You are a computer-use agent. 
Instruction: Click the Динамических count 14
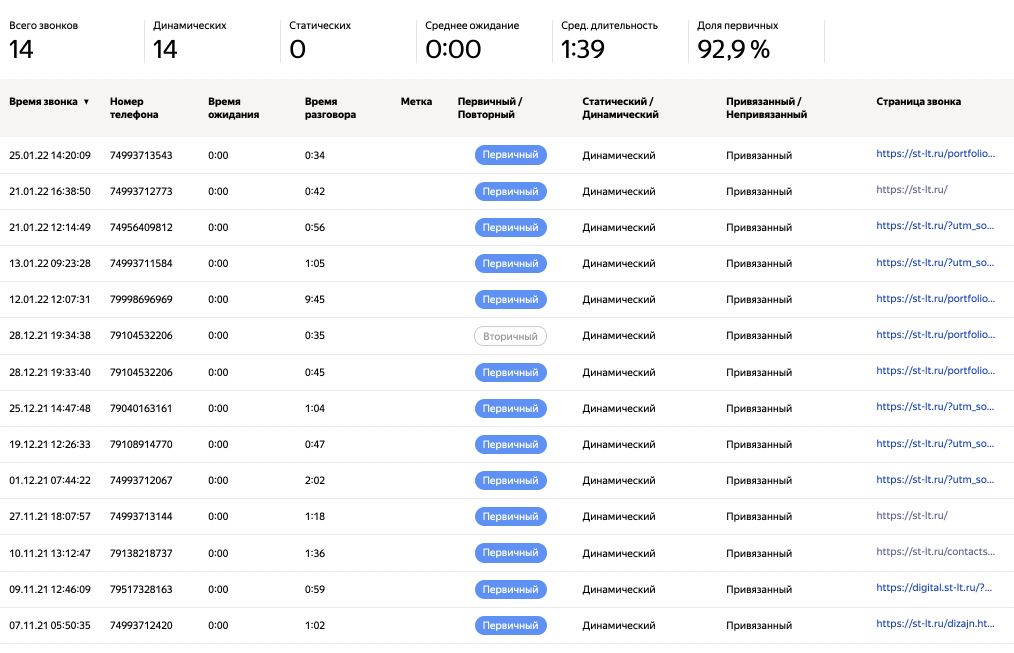tap(165, 50)
